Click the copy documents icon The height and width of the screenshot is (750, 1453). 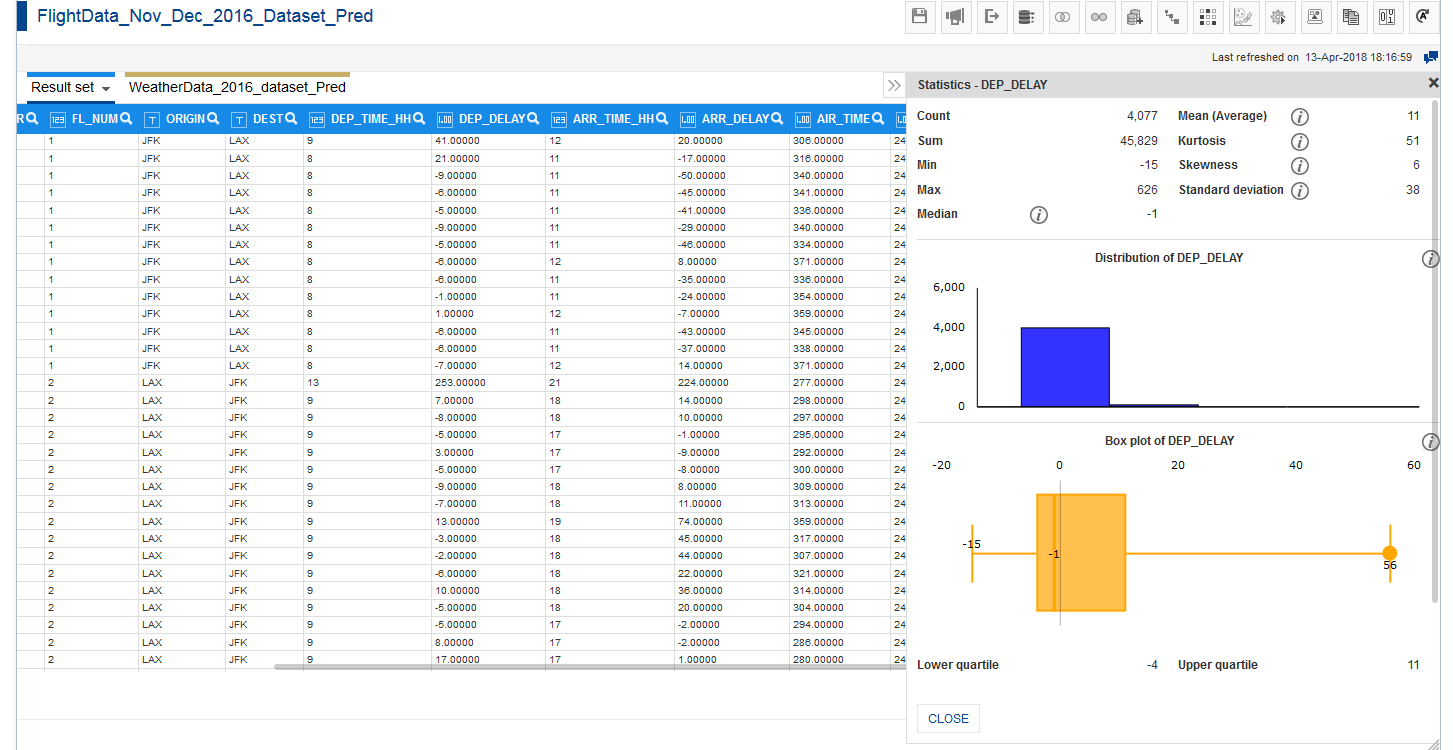1351,17
